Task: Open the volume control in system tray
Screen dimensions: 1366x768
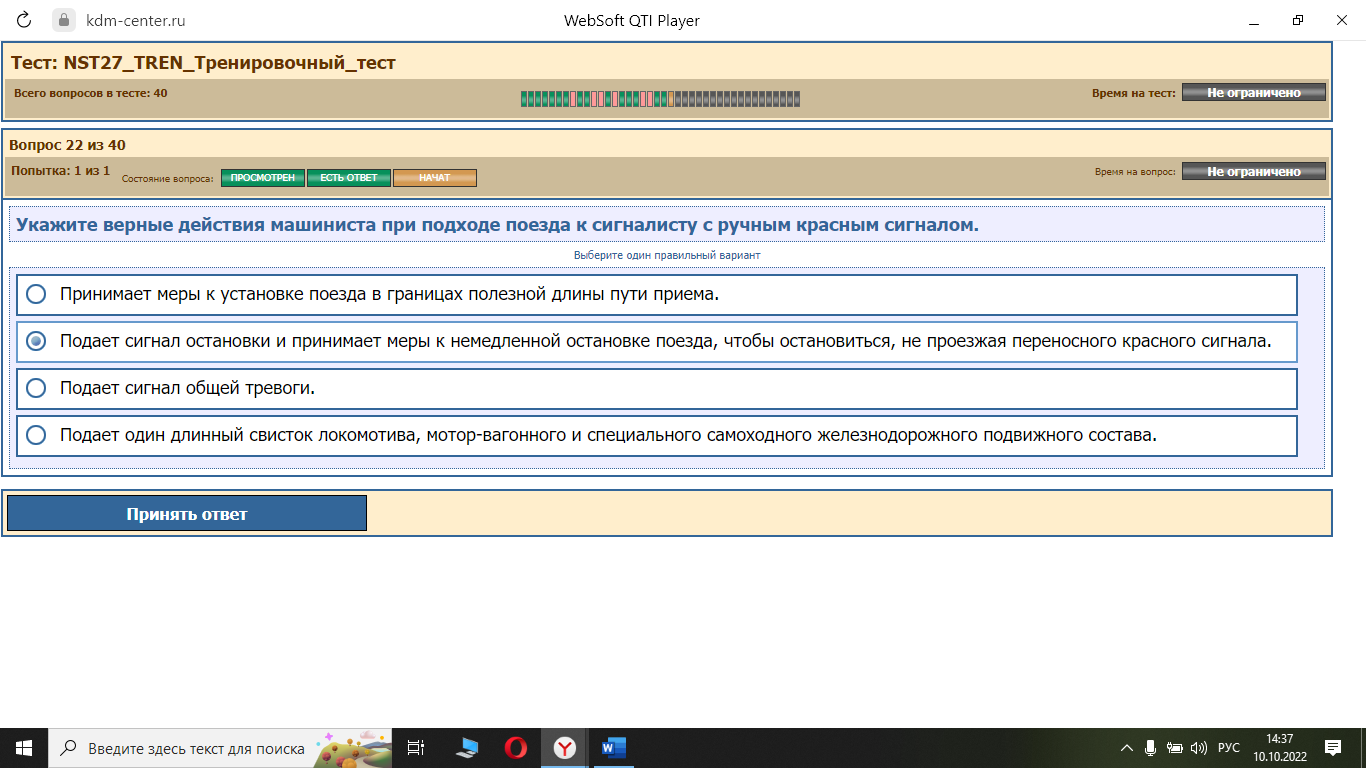Action: [x=1199, y=747]
